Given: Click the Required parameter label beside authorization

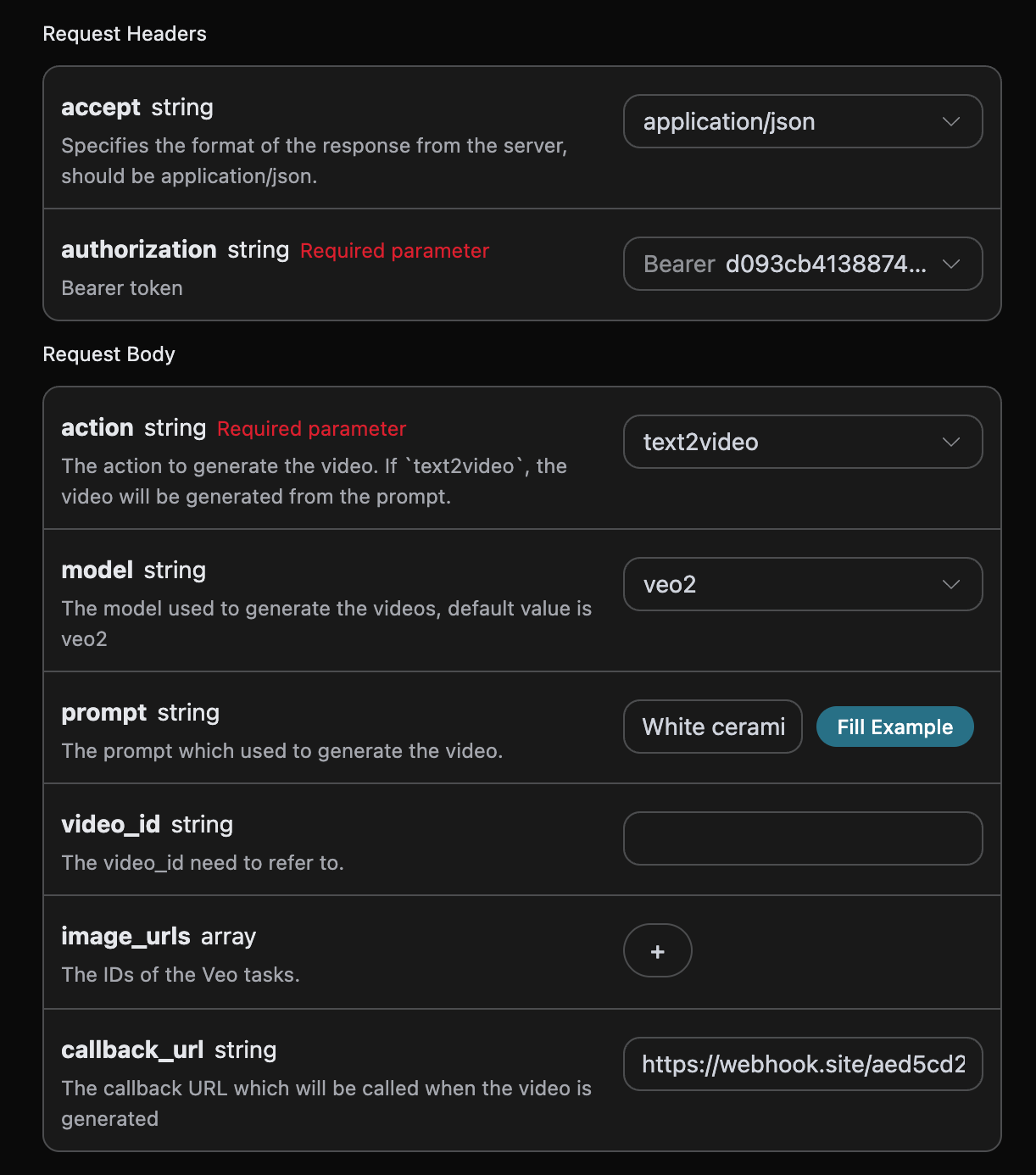Looking at the screenshot, I should coord(394,251).
